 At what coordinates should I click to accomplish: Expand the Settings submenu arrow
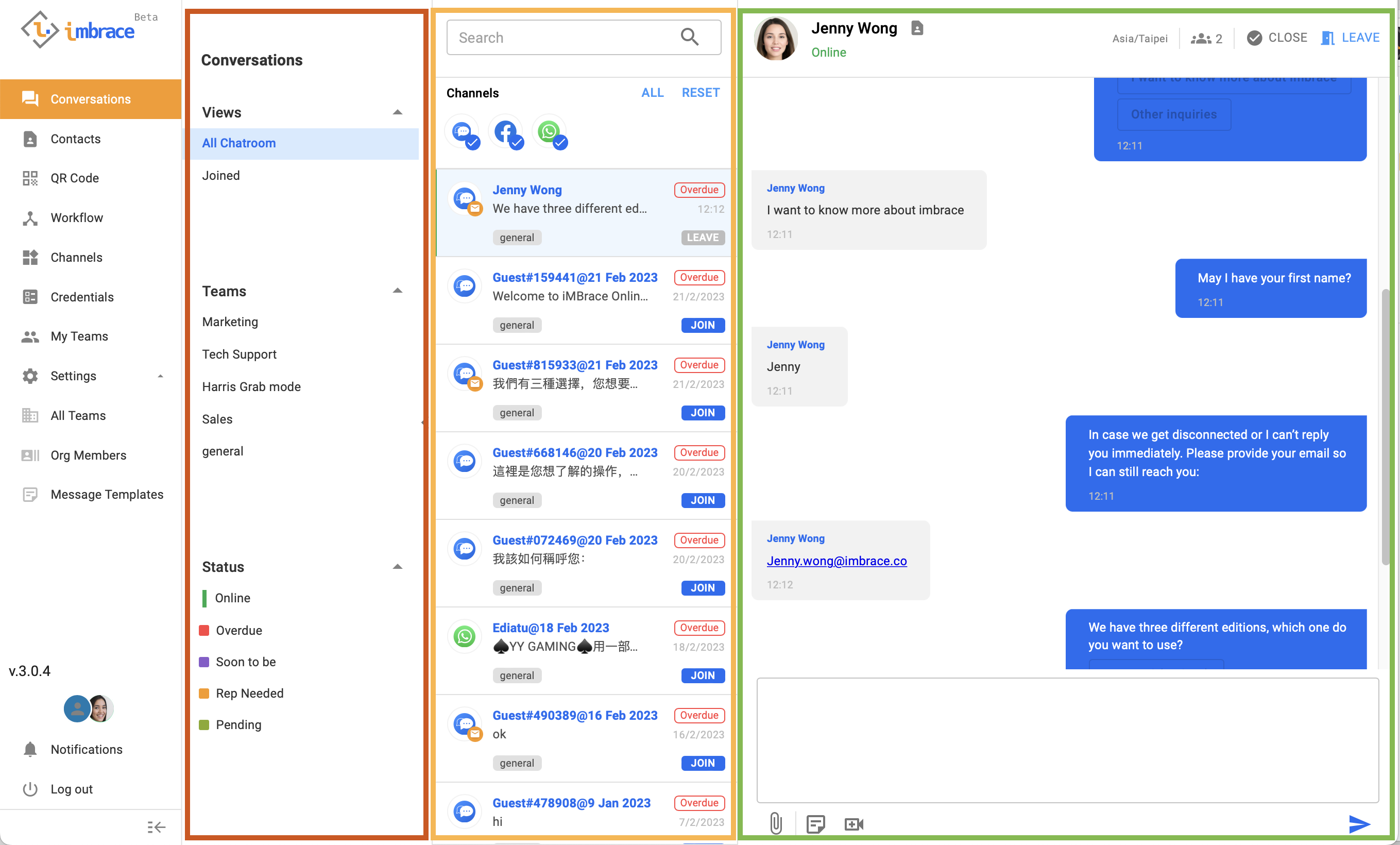coord(160,376)
